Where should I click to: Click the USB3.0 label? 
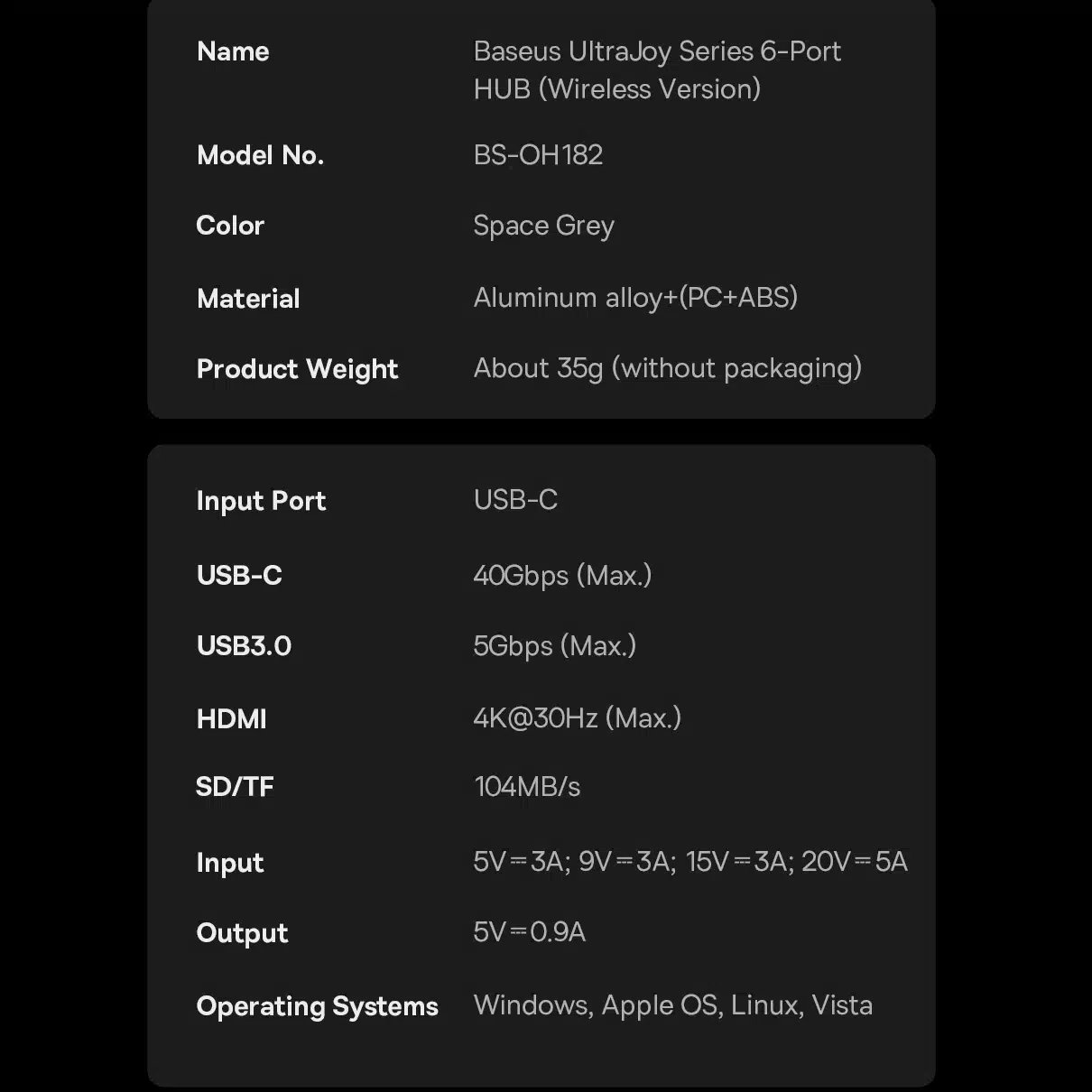pyautogui.click(x=244, y=646)
